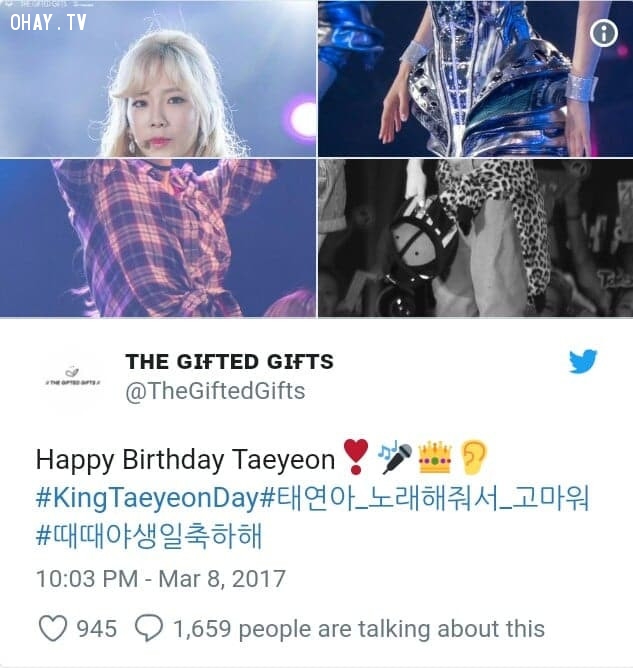Viewport: 633px width, 668px height.
Task: Click '1,659 people are talking about this'
Action: (x=359, y=629)
